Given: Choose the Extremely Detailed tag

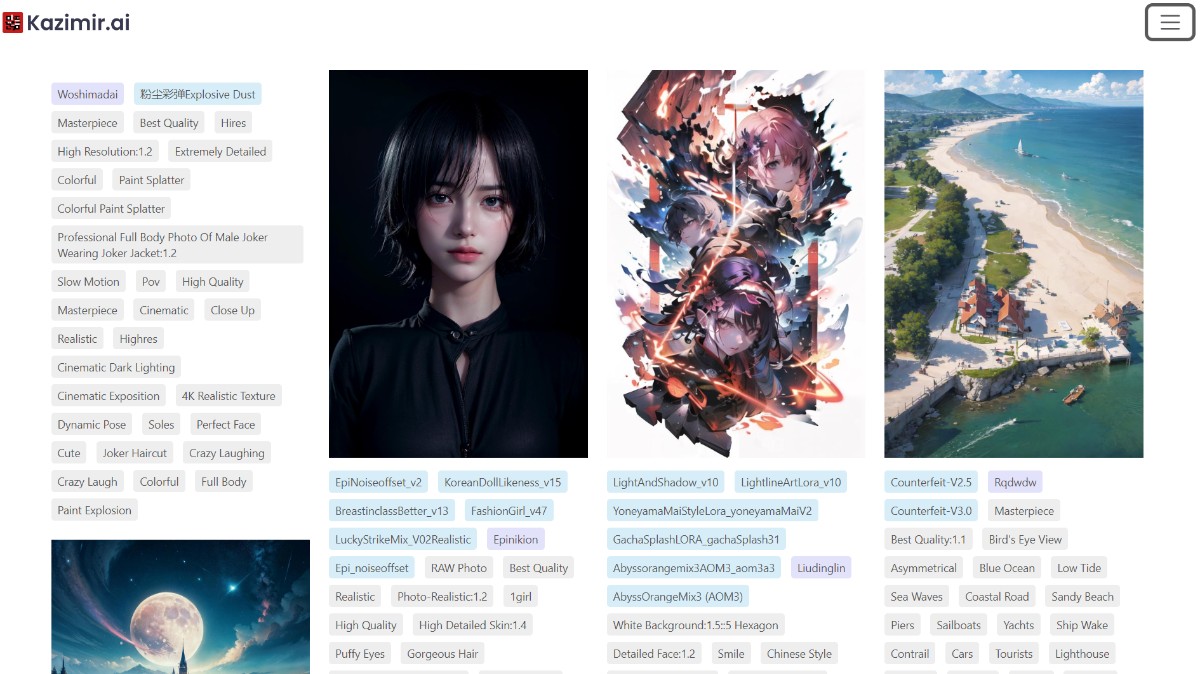Looking at the screenshot, I should tap(220, 152).
